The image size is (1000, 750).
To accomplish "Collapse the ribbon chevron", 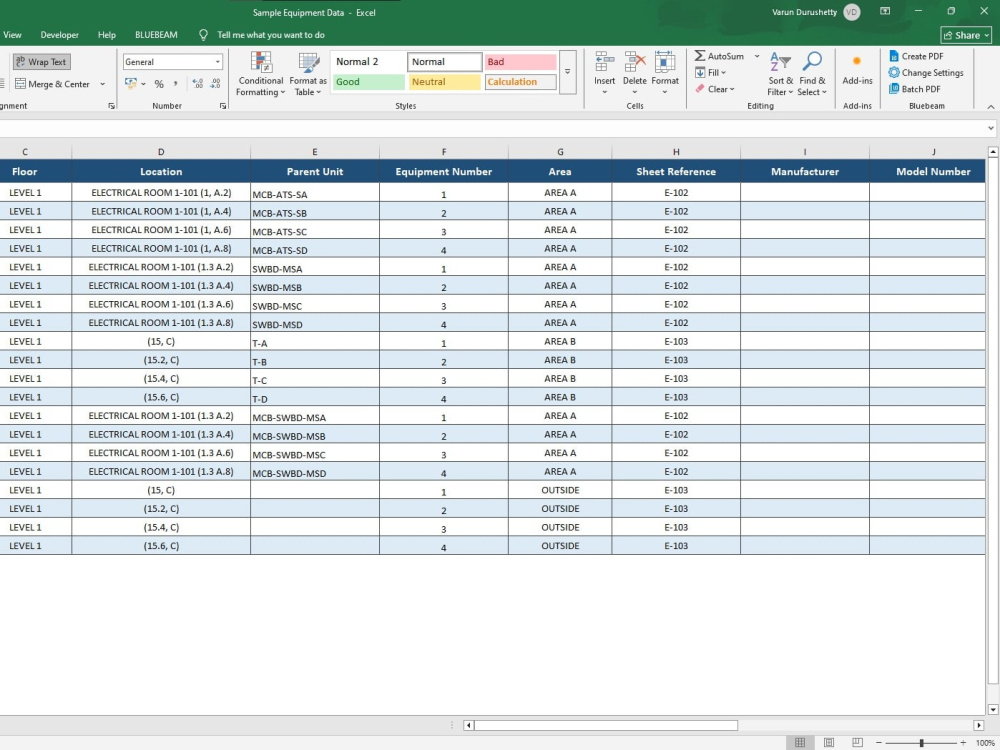I will pyautogui.click(x=990, y=107).
